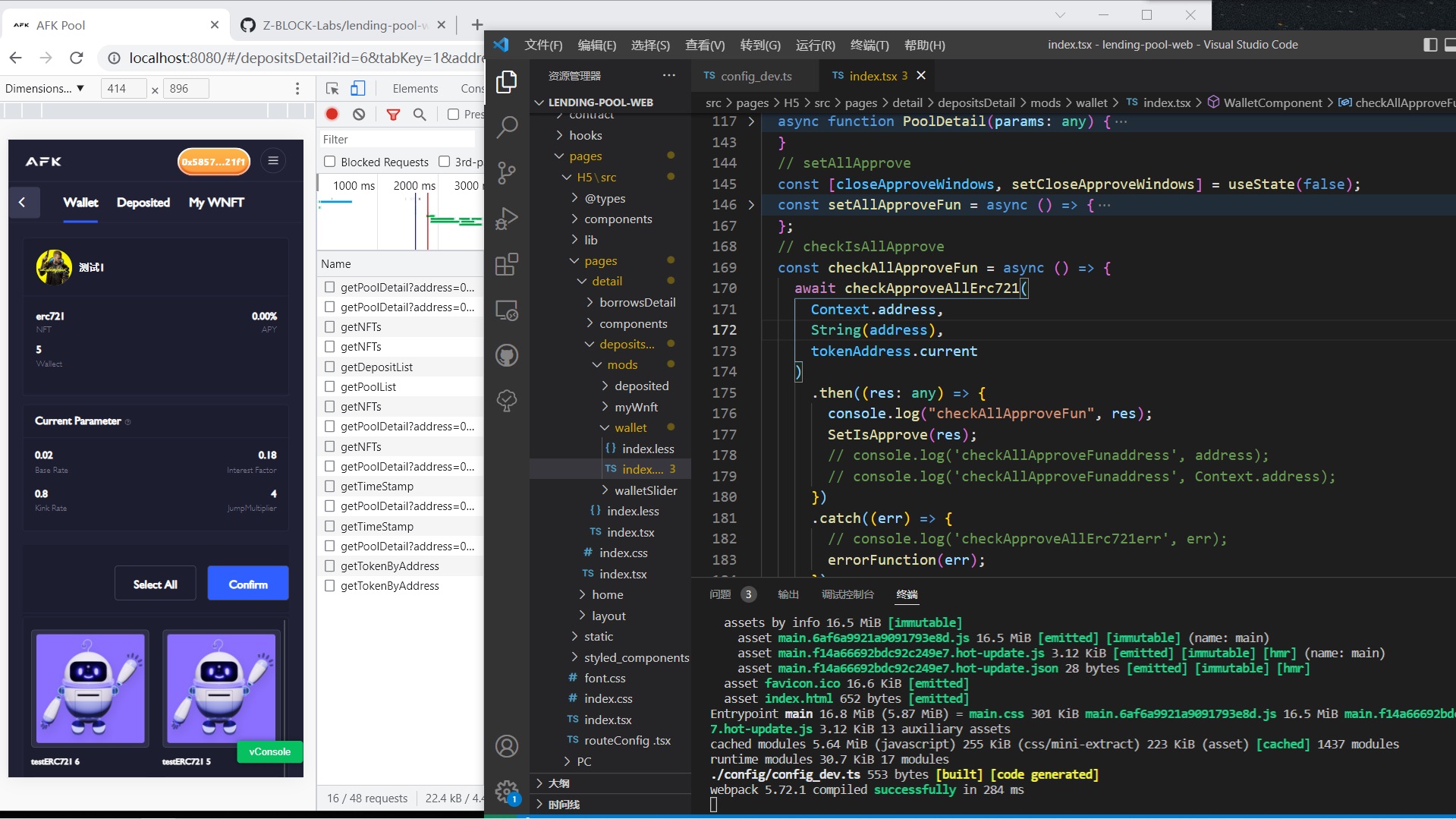
Task: Click the red record network log button
Action: (x=332, y=115)
